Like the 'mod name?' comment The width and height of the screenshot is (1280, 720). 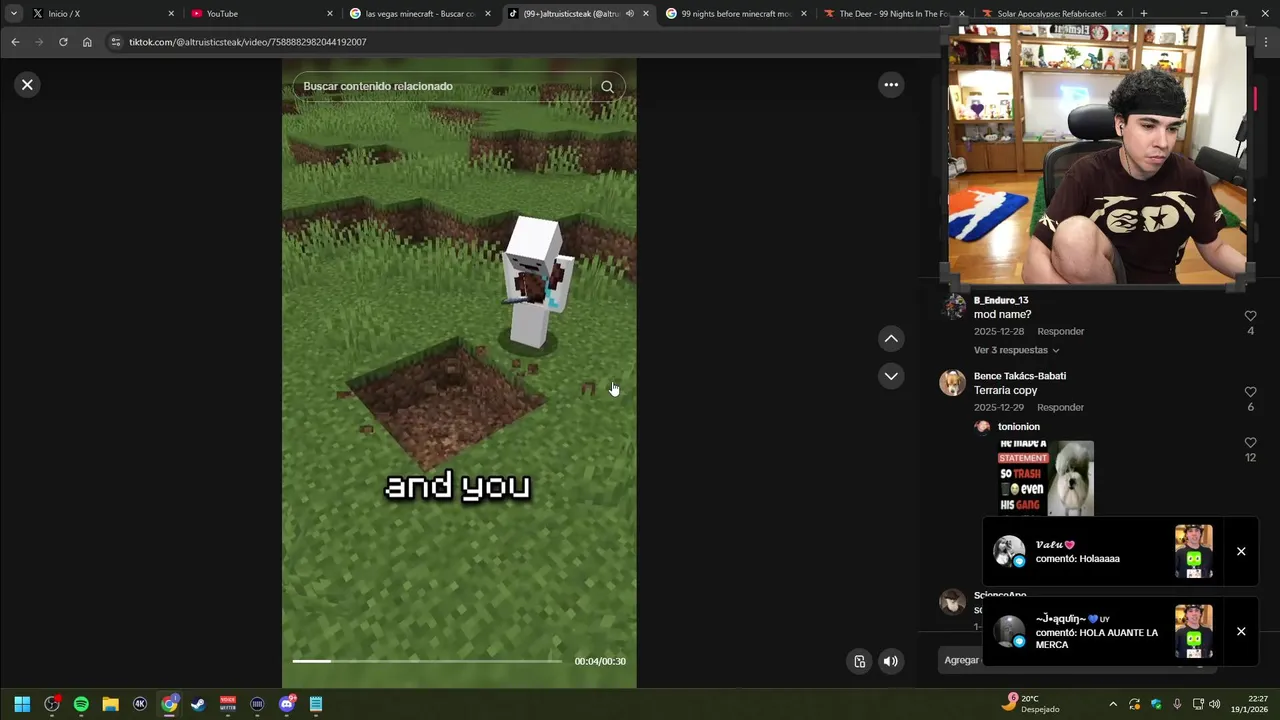[x=1250, y=316]
